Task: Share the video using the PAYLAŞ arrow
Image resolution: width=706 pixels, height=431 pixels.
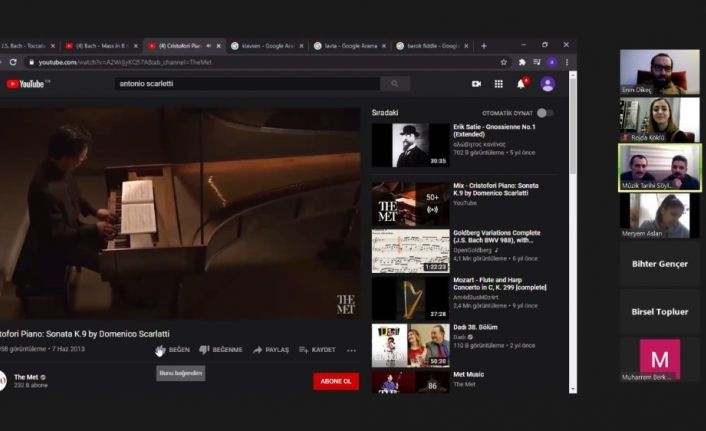Action: click(x=258, y=350)
